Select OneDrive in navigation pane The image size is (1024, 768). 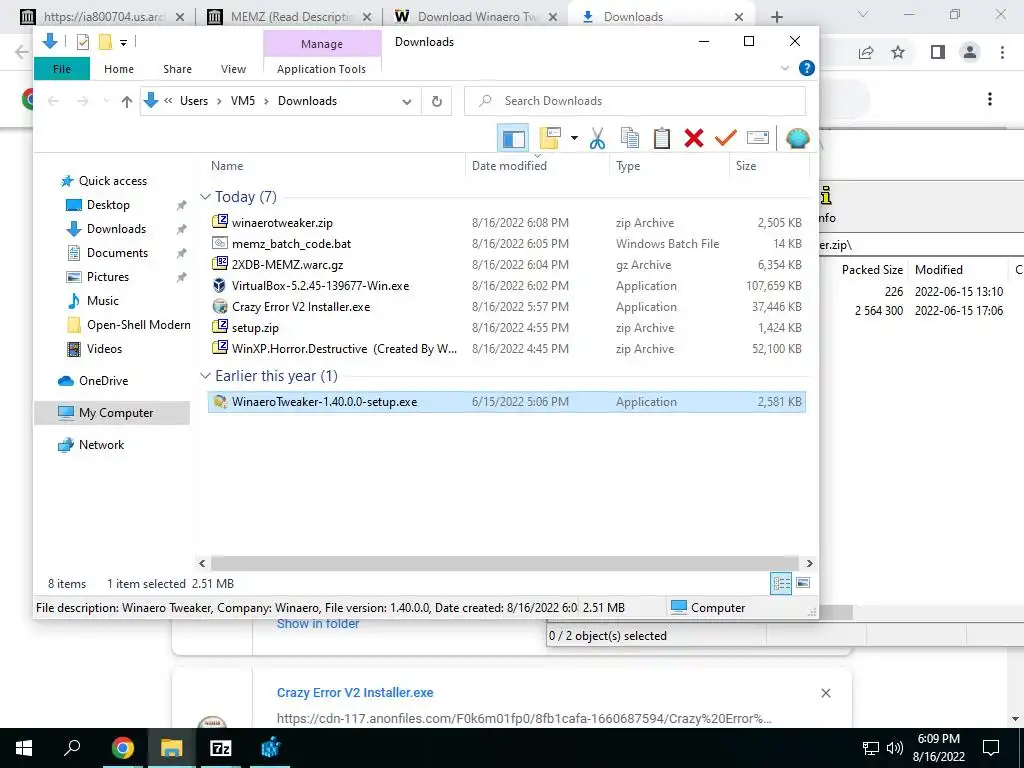click(x=103, y=381)
